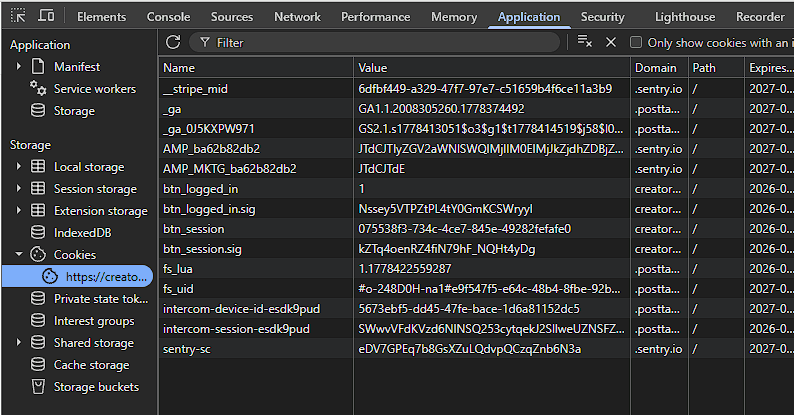Collapse the Cookies tree node
The image size is (794, 415).
19,254
